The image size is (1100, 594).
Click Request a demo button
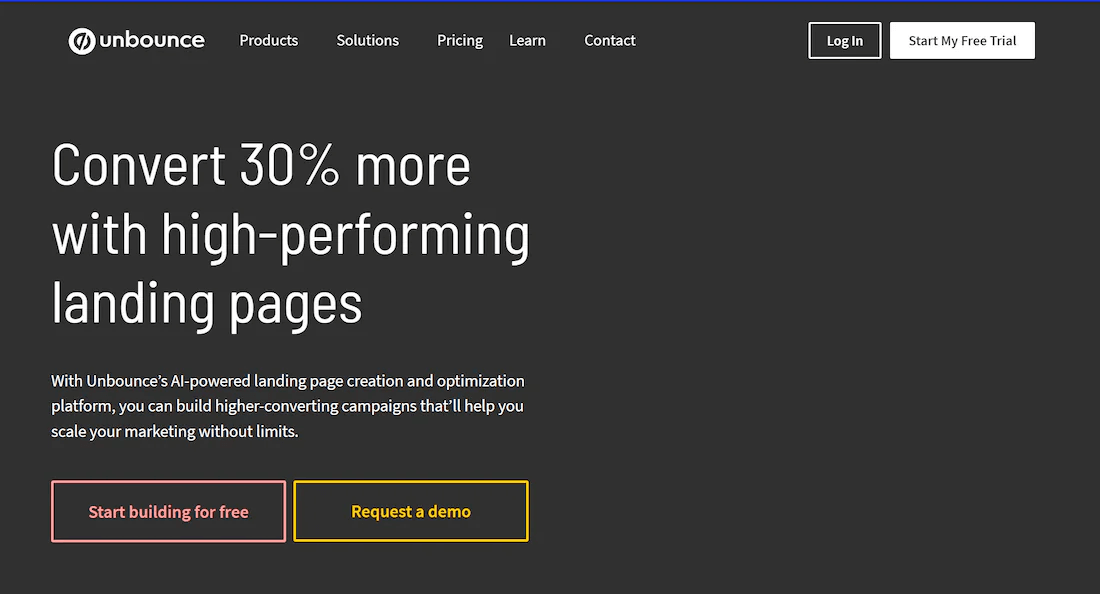[411, 511]
